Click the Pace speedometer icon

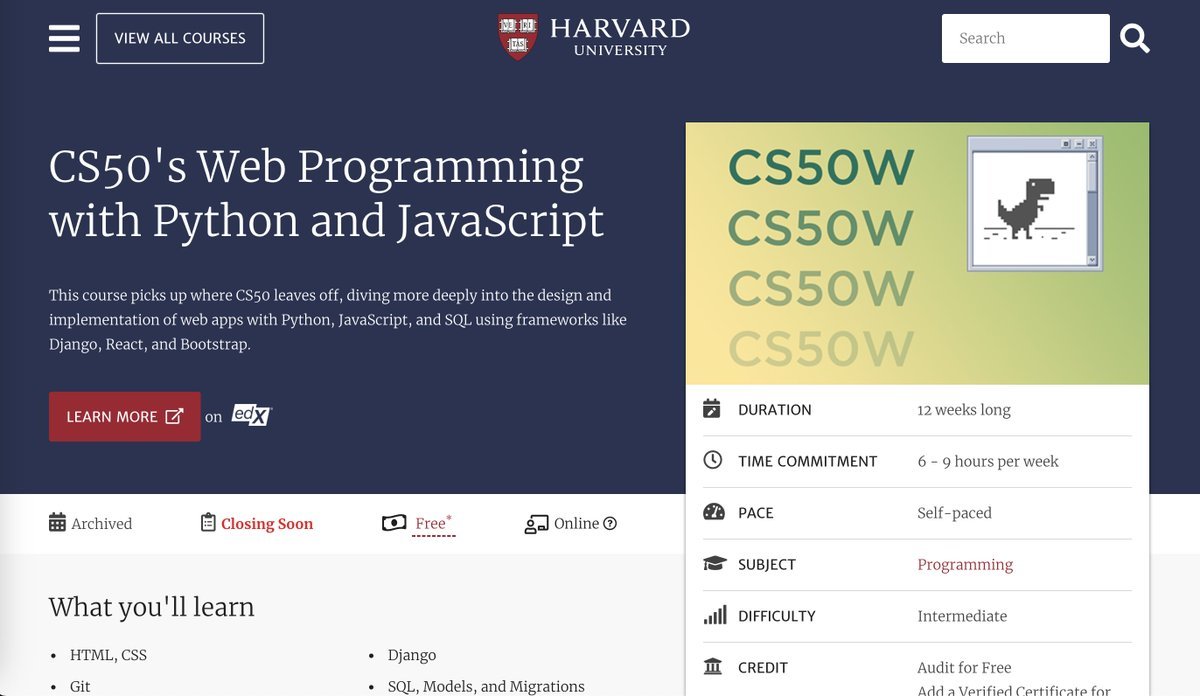coord(713,512)
